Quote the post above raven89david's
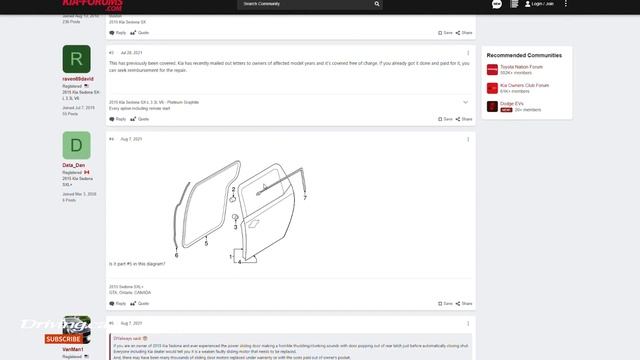Screen dimensions: 640x360 140,33
